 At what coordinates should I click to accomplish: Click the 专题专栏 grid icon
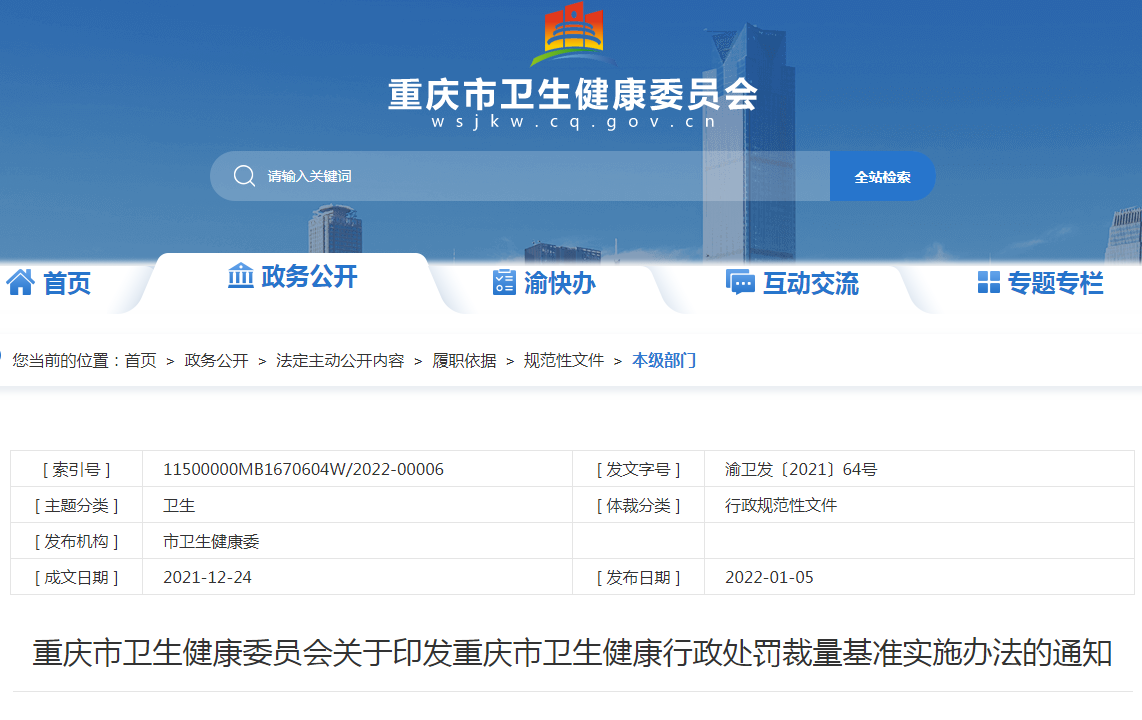click(988, 282)
